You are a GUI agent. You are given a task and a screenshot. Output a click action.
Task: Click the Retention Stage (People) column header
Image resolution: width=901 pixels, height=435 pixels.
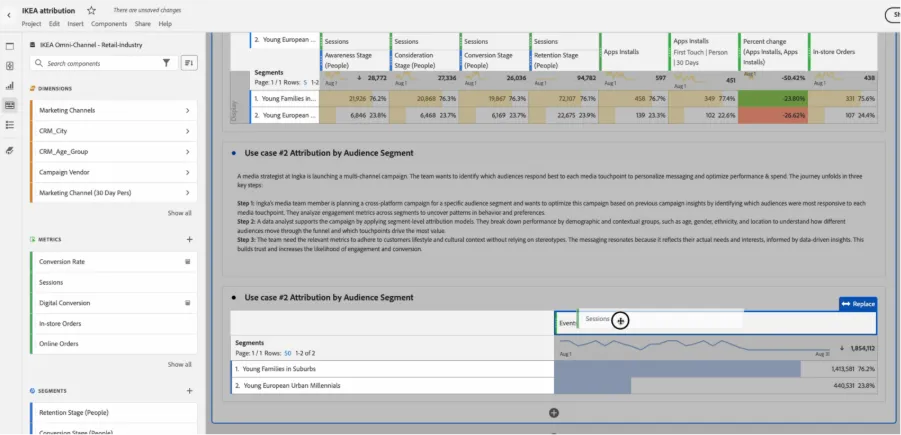pyautogui.click(x=564, y=60)
